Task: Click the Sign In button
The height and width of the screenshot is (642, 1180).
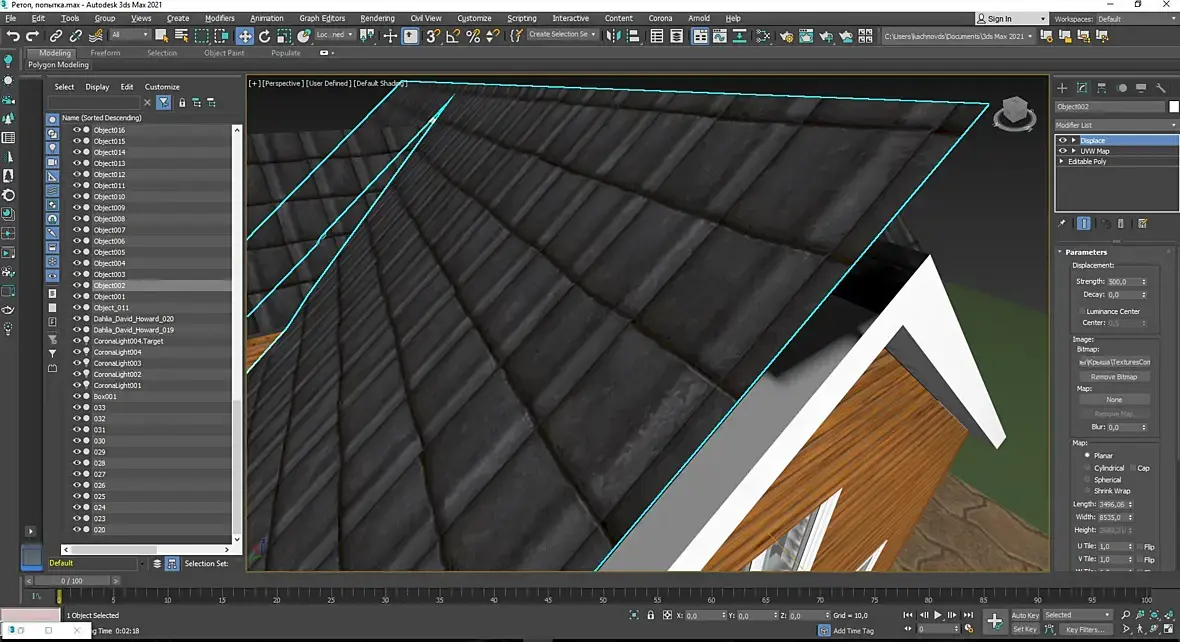Action: [x=1000, y=19]
